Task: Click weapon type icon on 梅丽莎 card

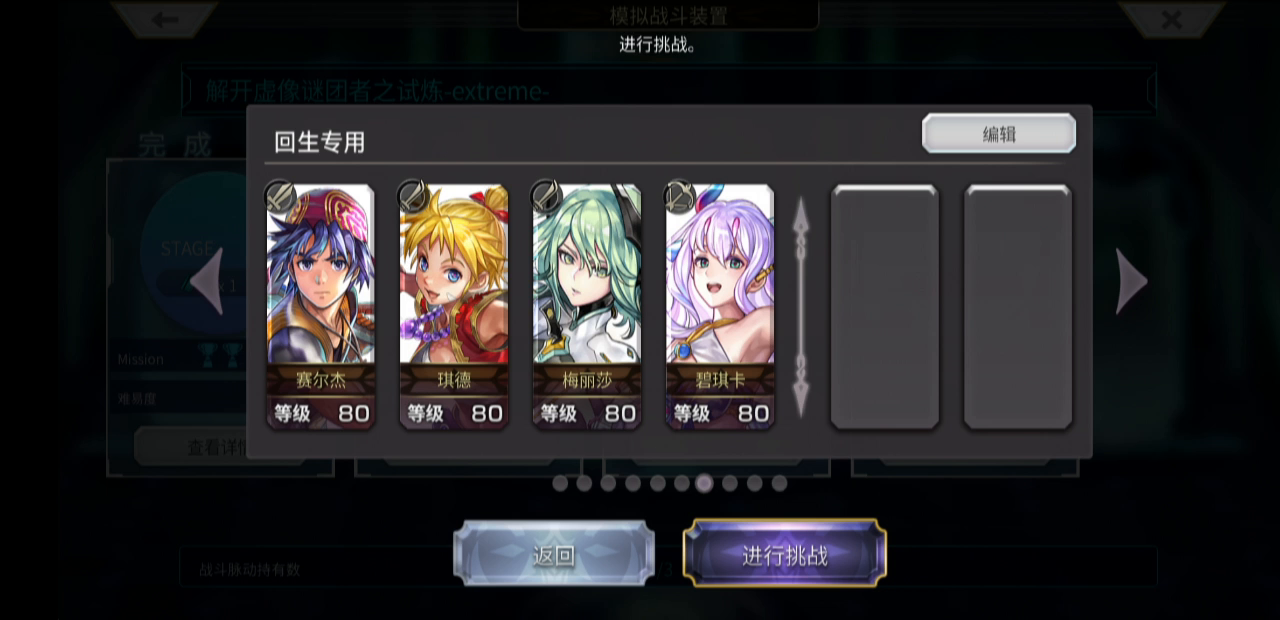Action: click(546, 194)
